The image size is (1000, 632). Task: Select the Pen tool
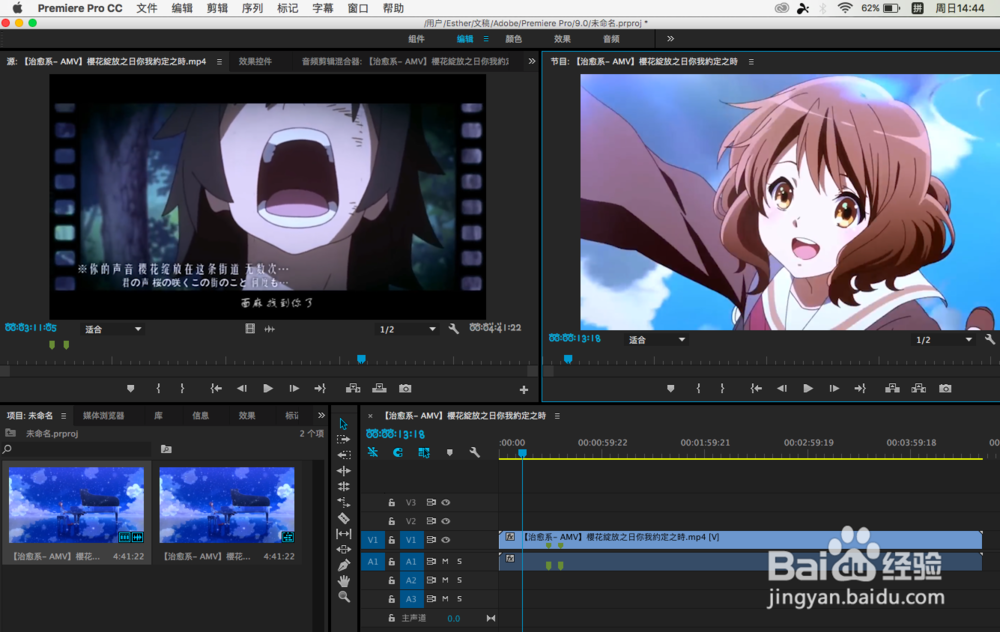[344, 565]
